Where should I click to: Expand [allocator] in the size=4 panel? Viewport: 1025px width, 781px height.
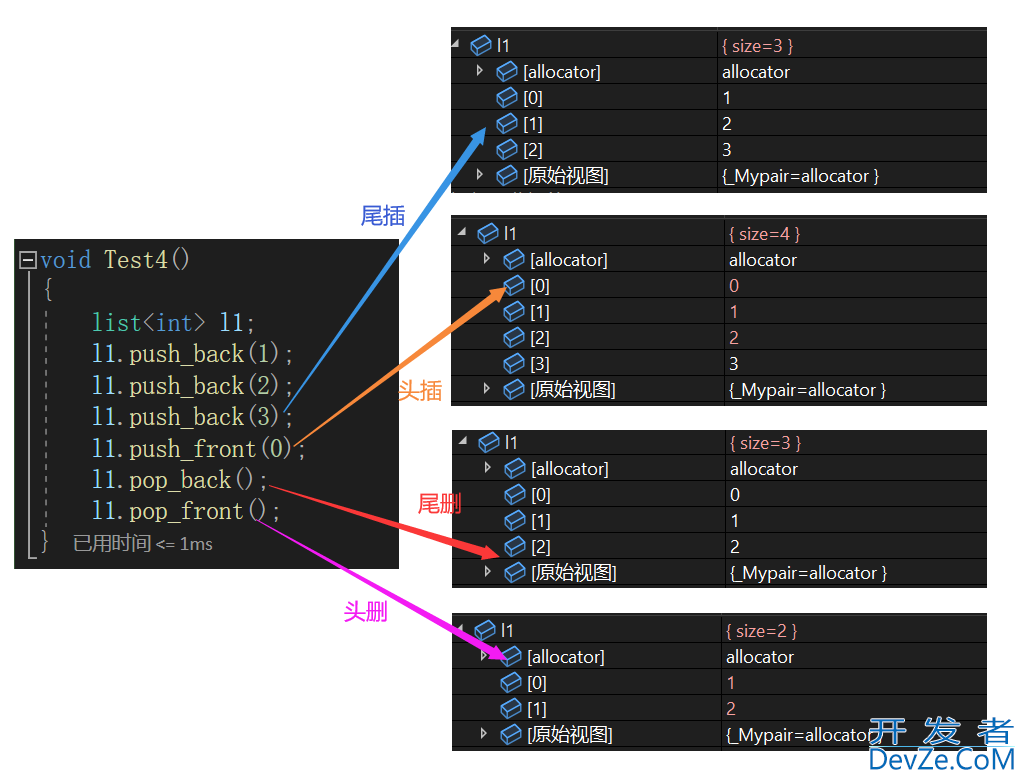487,259
